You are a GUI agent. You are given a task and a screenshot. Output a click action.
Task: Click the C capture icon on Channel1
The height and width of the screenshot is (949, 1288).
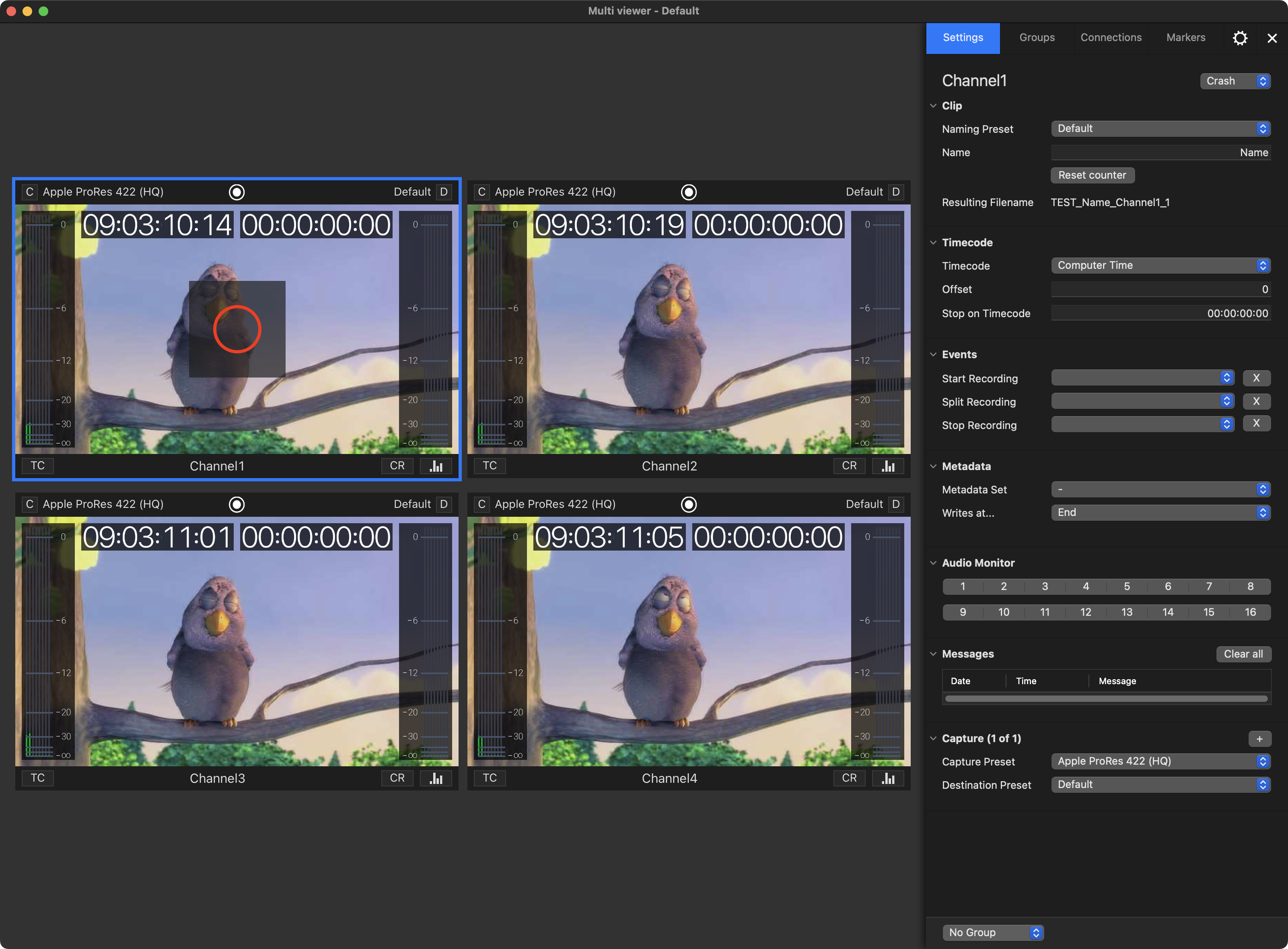(x=29, y=192)
